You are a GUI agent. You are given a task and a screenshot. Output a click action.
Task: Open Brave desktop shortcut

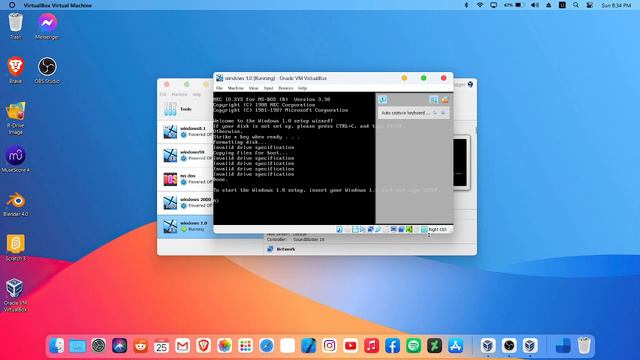[16, 70]
